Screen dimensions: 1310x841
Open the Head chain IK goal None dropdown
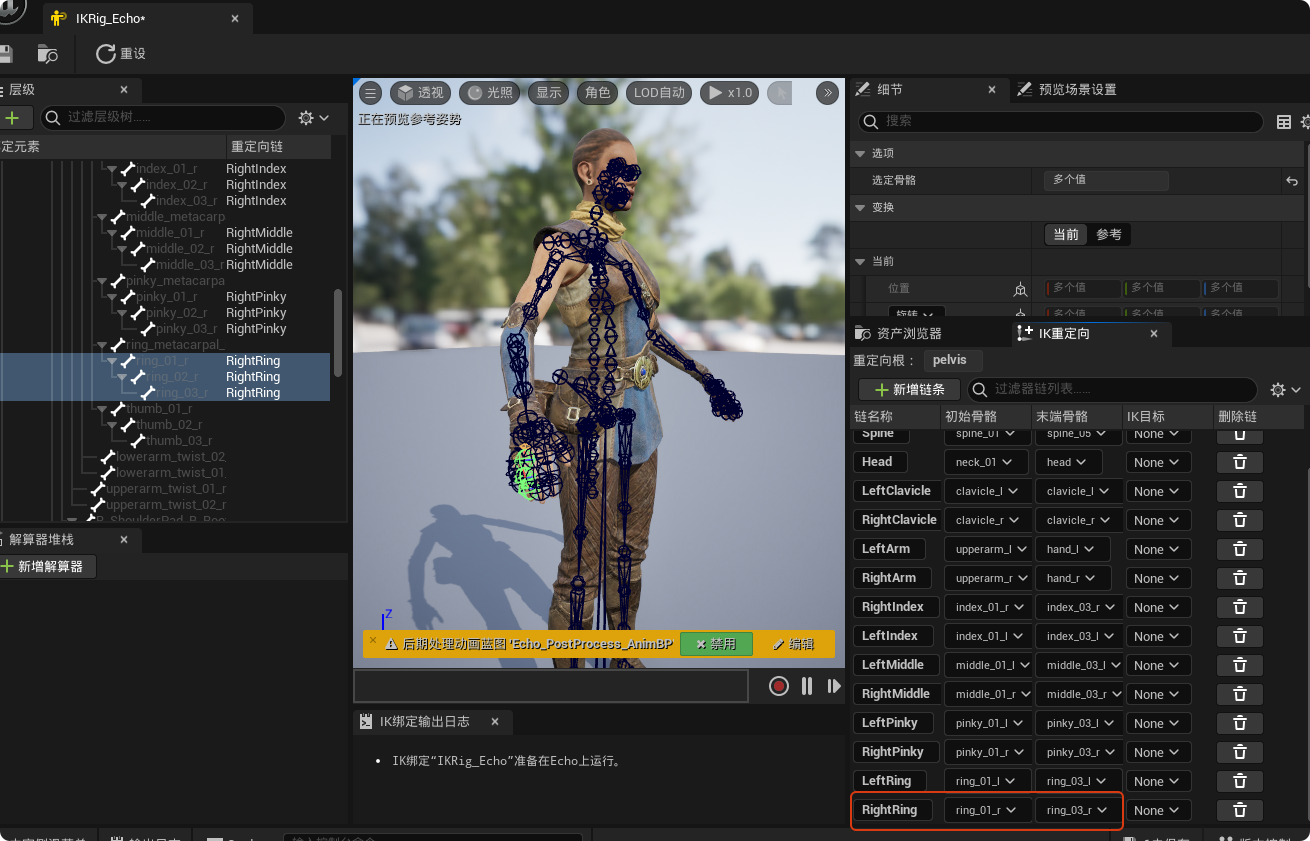click(1159, 462)
